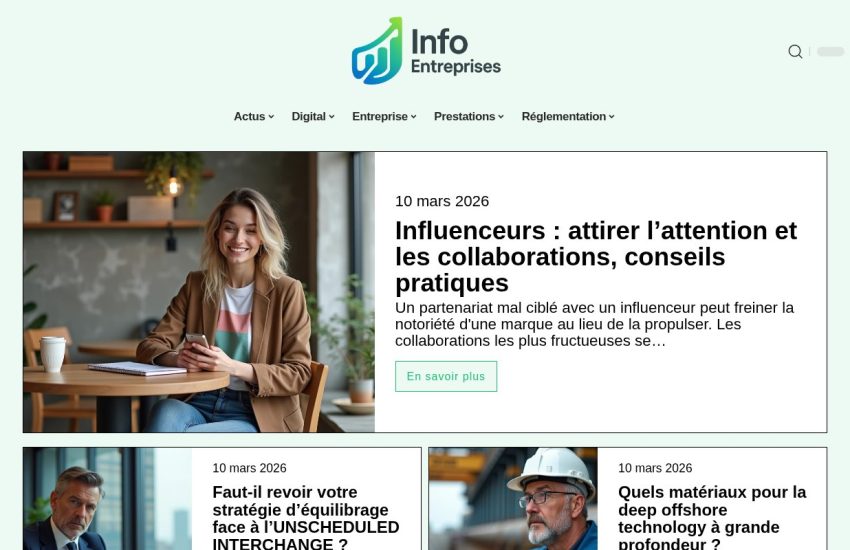Click the date above the offshore article
This screenshot has width=850, height=550.
point(655,468)
